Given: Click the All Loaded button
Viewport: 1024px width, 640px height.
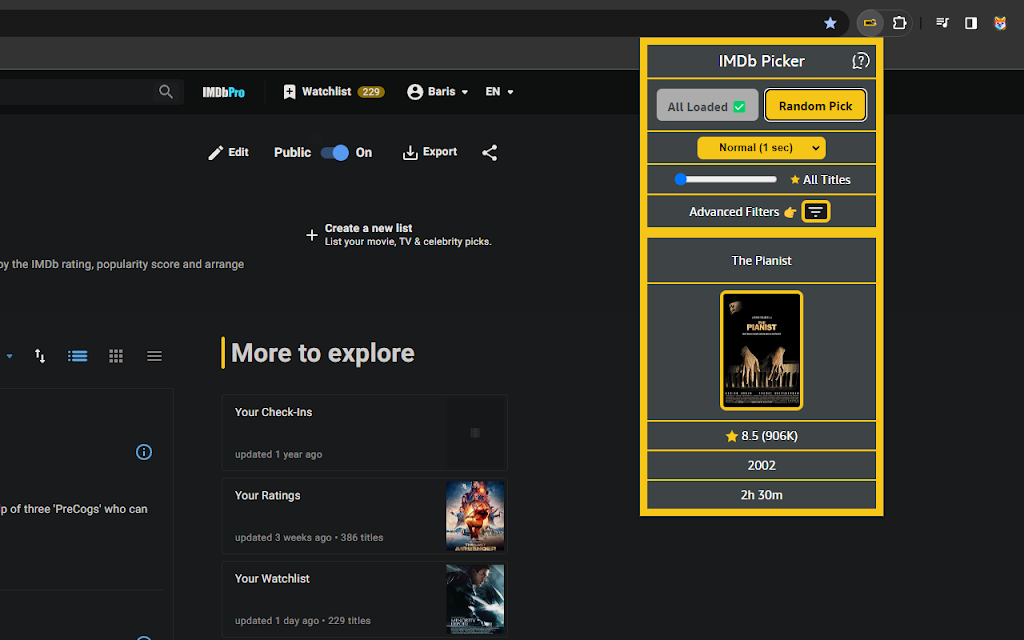Looking at the screenshot, I should point(707,105).
